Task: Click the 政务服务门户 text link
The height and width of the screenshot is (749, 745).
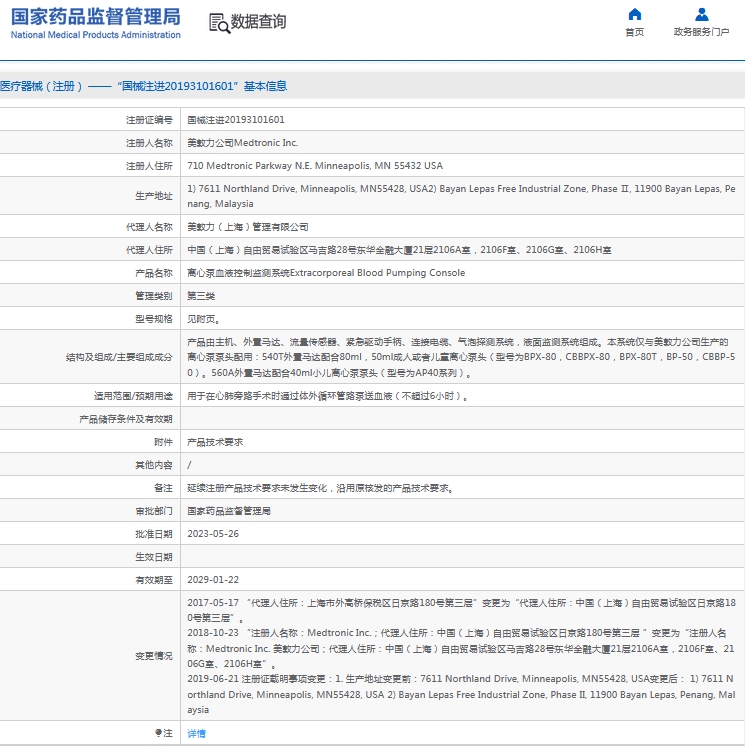Action: pos(701,32)
